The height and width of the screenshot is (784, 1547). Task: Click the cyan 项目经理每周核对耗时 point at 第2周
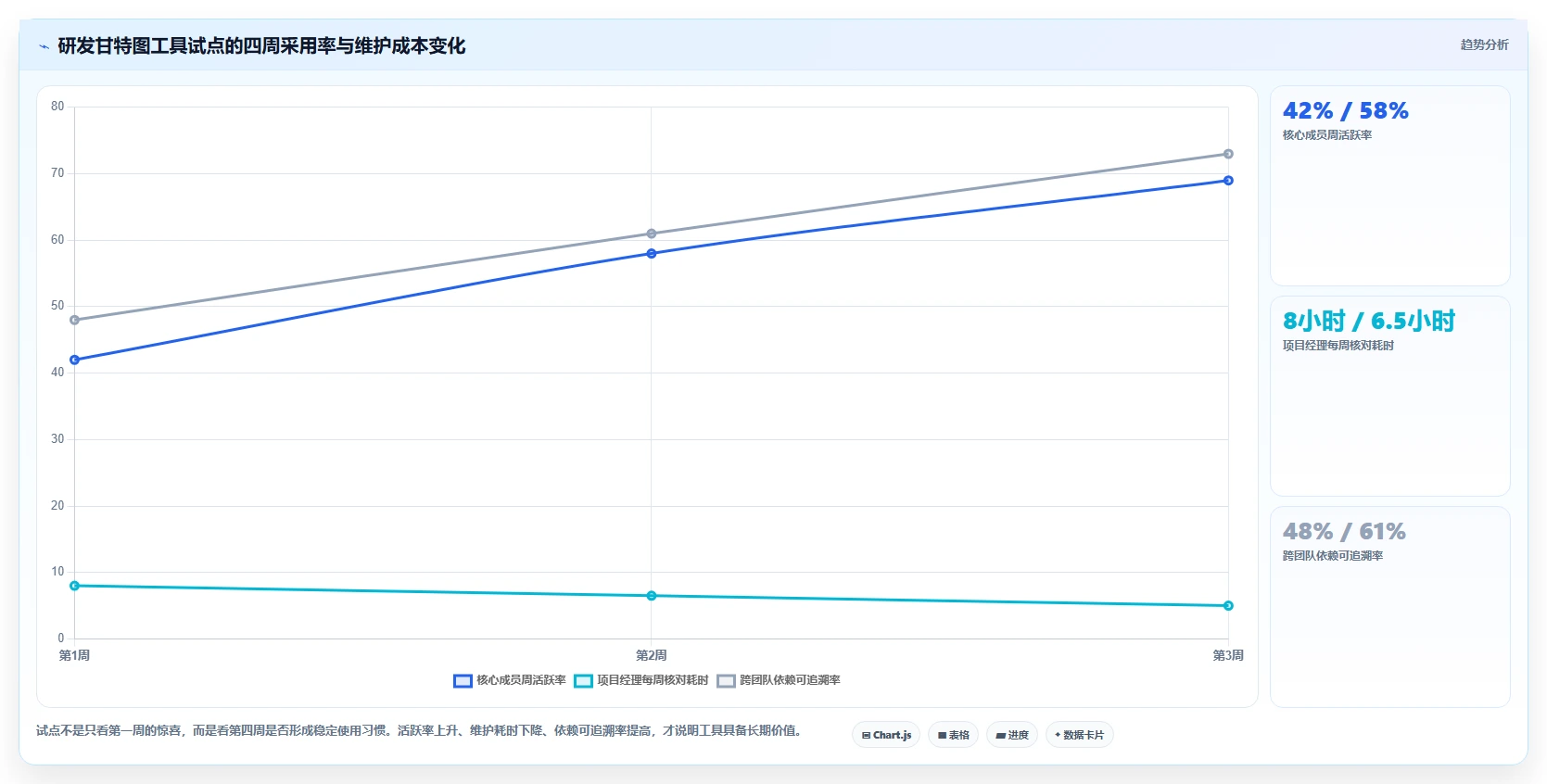[x=652, y=596]
